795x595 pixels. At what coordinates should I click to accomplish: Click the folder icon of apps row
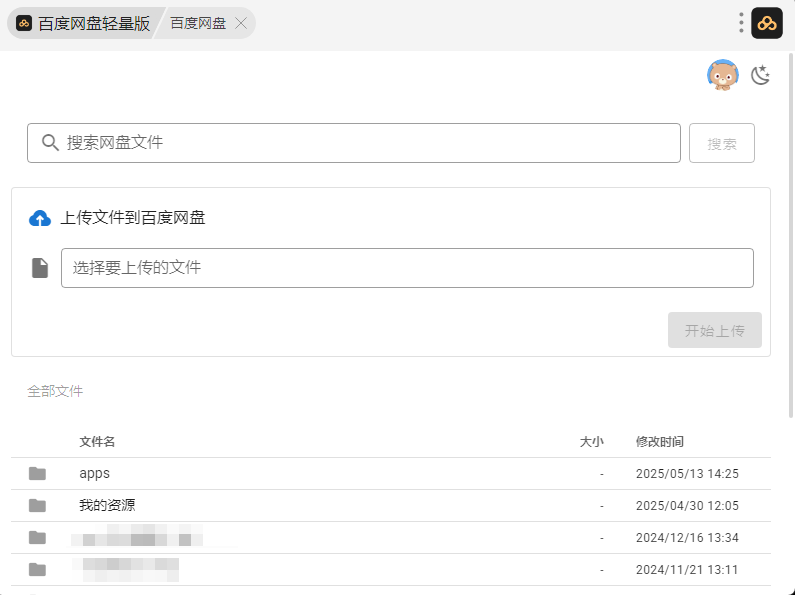coord(37,473)
